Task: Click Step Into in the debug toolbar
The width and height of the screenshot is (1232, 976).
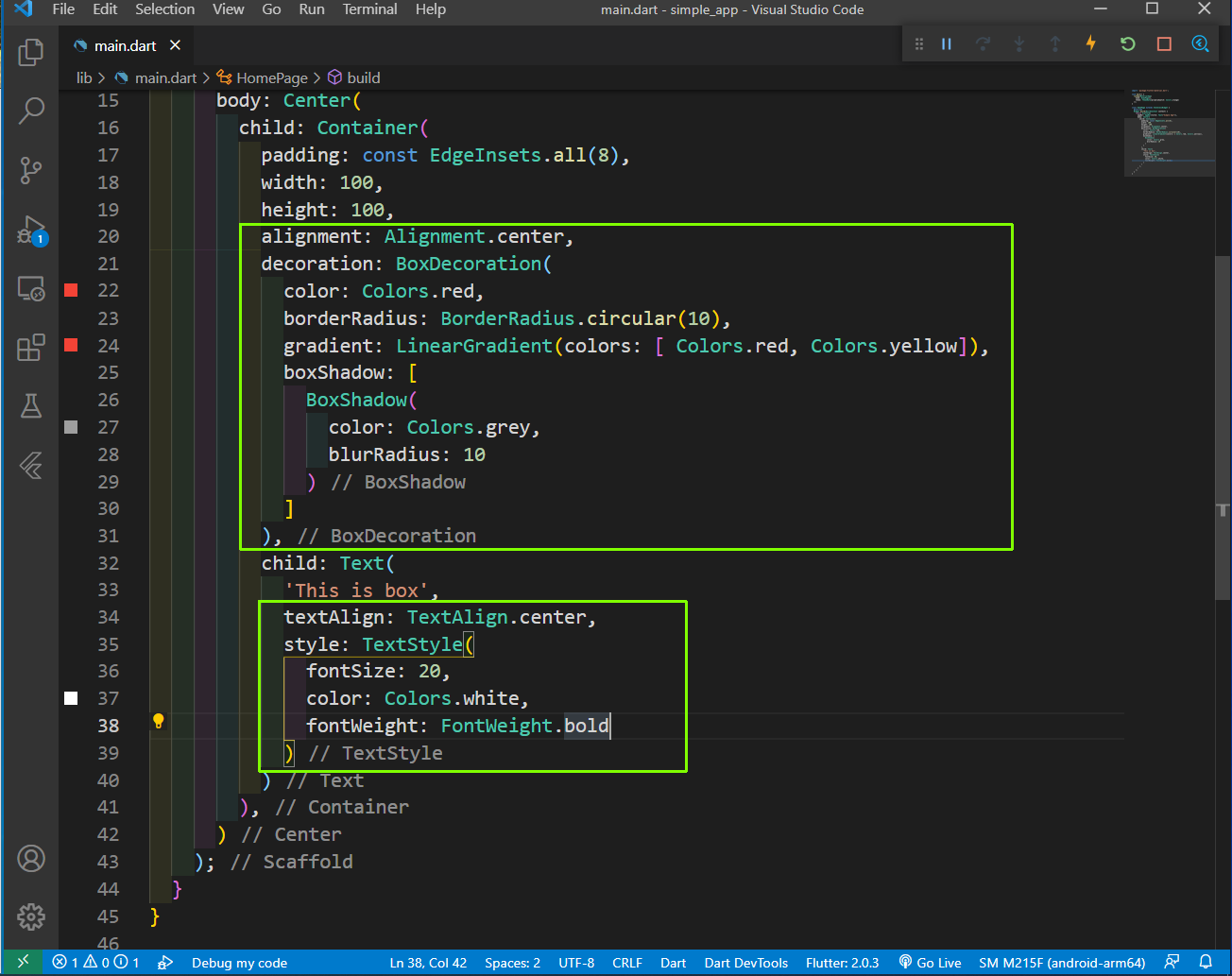Action: coord(1019,43)
